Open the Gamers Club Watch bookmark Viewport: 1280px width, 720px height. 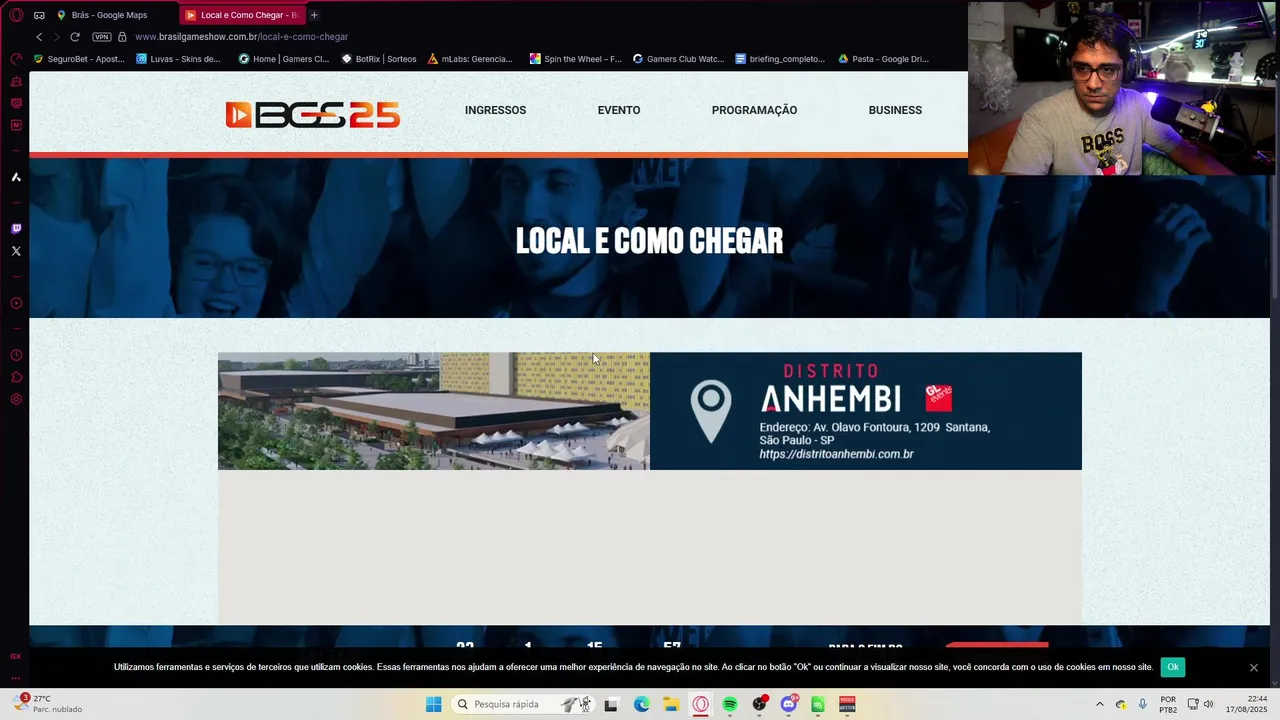678,59
